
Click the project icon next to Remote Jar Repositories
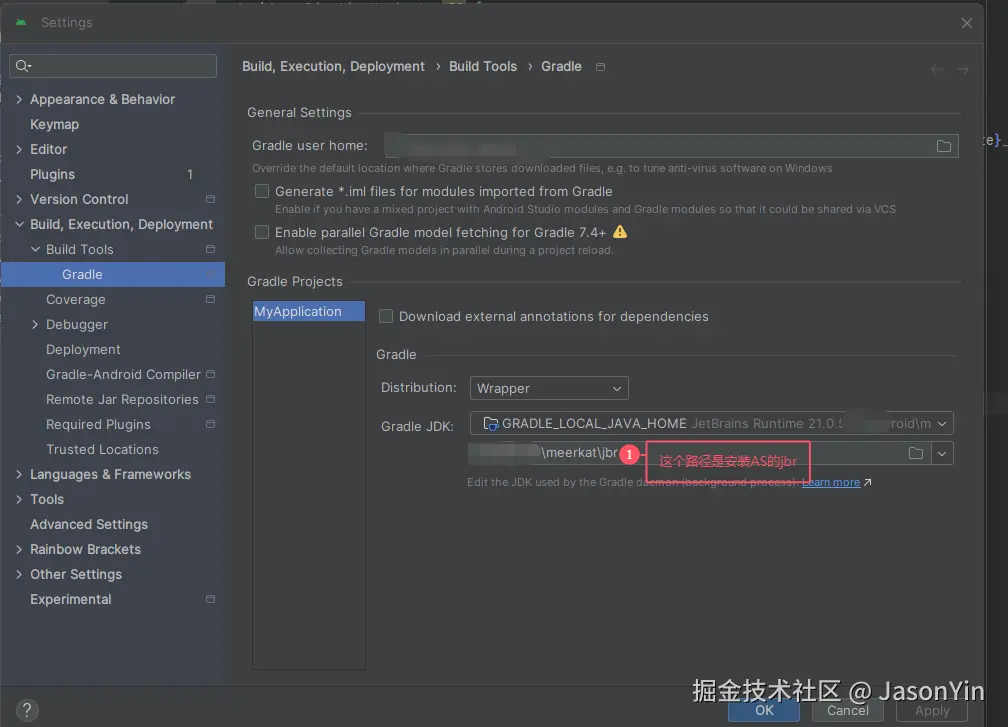point(210,399)
